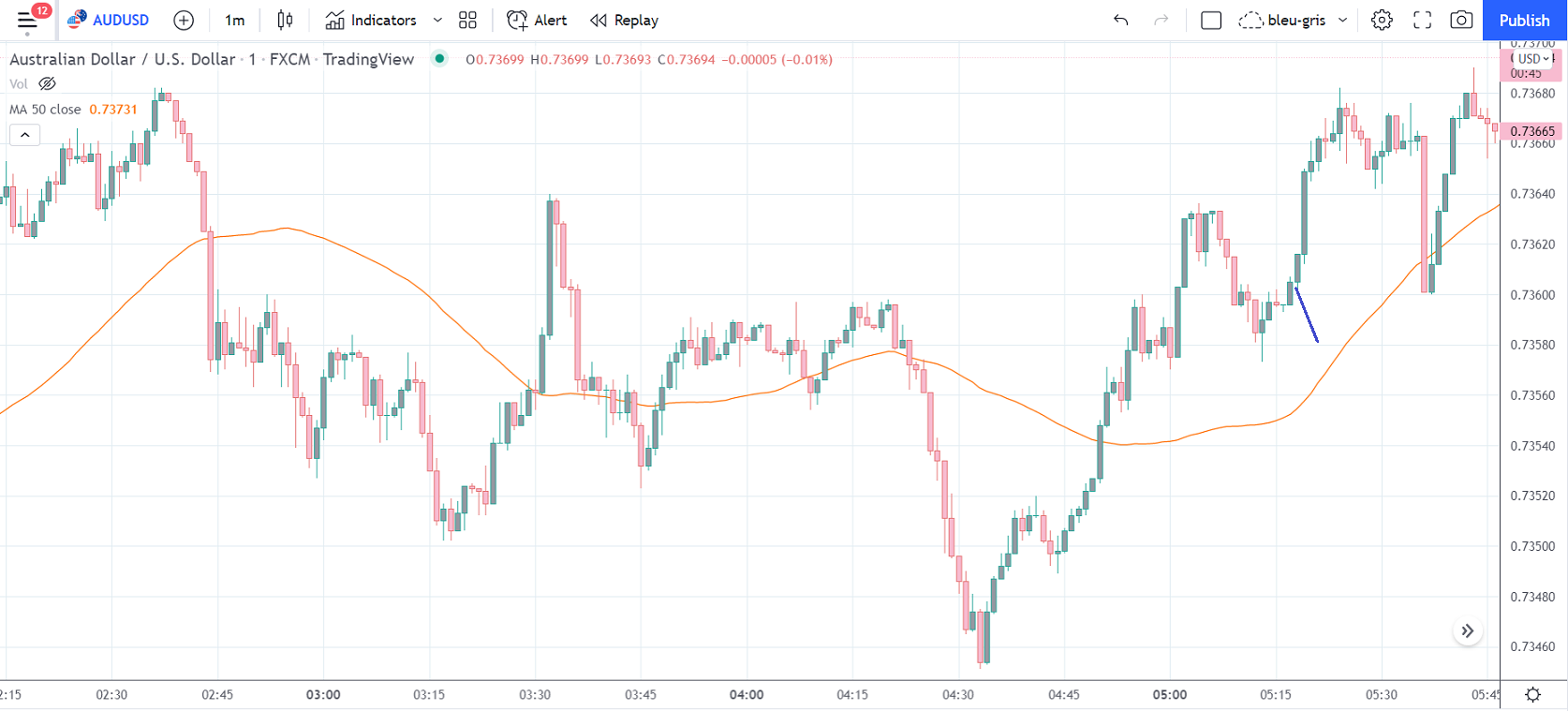Undo the last chart action

click(1120, 20)
